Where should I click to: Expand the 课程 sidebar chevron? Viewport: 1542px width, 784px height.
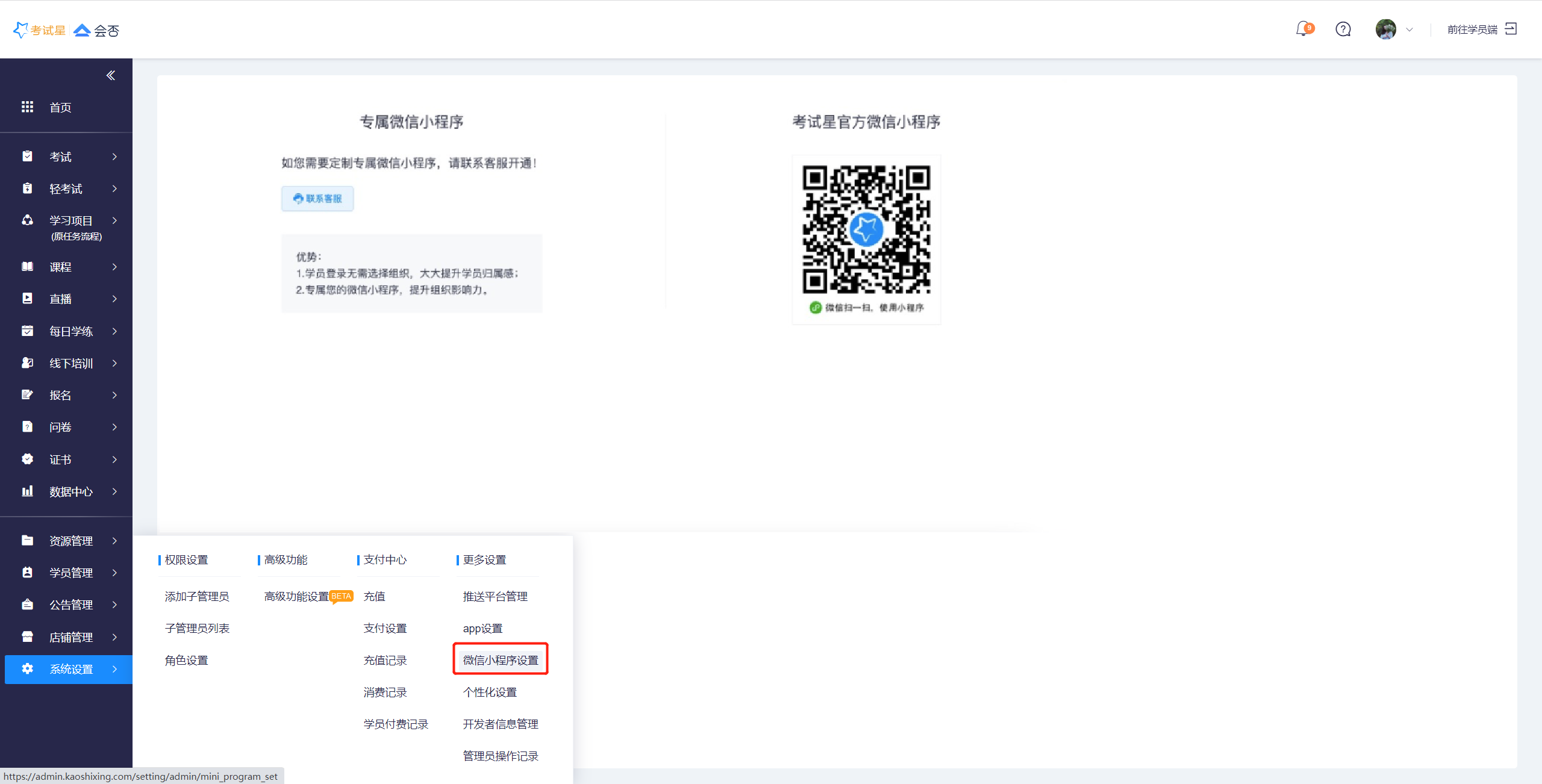click(x=114, y=267)
